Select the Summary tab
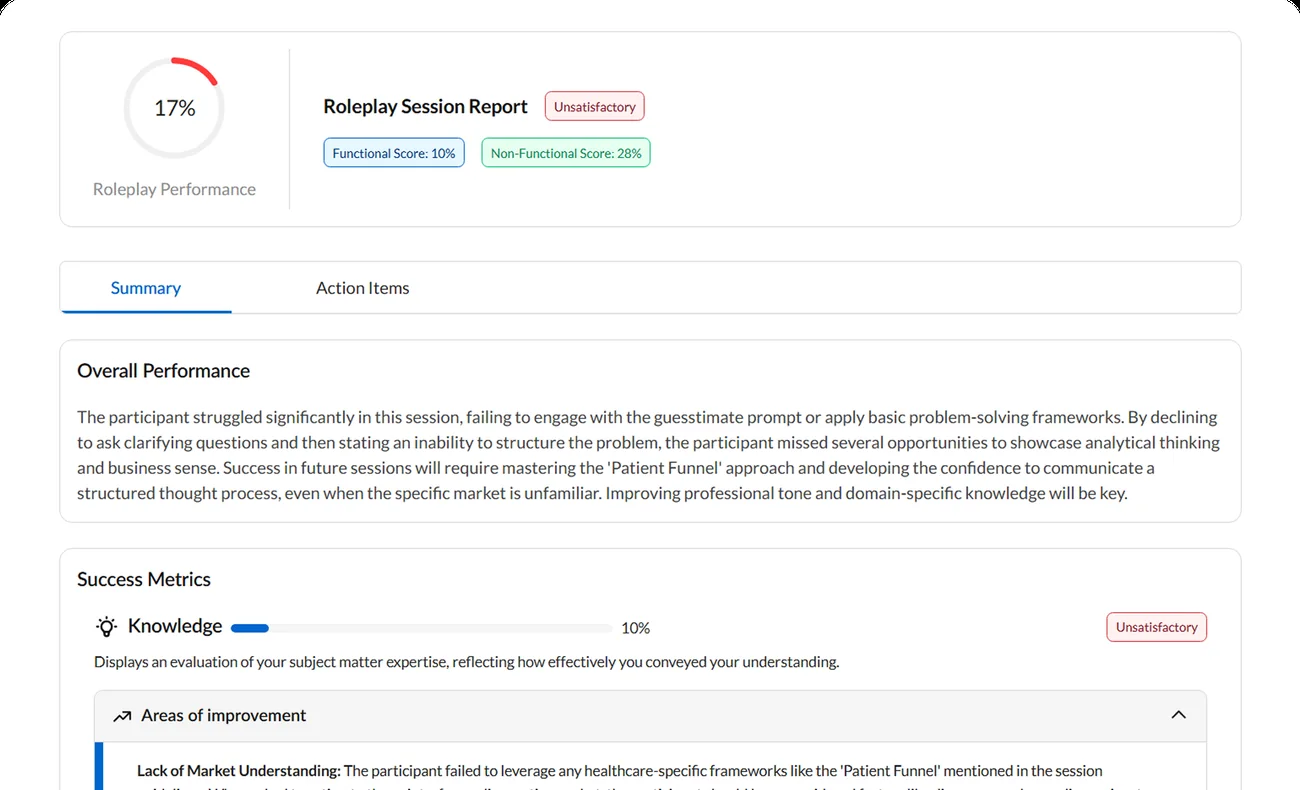This screenshot has width=1300, height=790. [146, 288]
